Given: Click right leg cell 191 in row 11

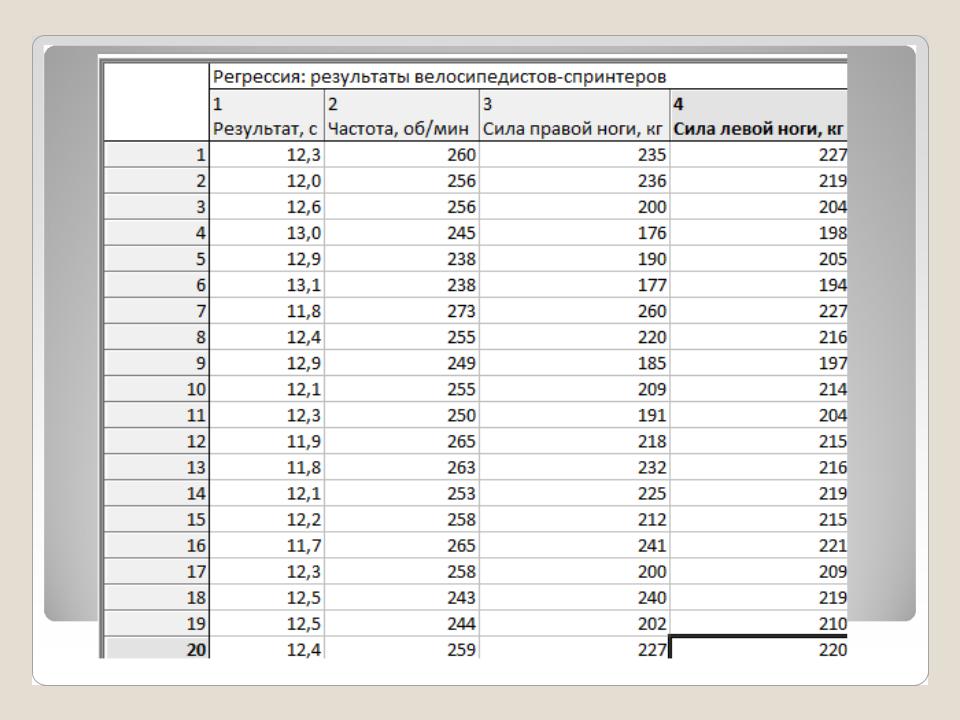Looking at the screenshot, I should point(575,415).
